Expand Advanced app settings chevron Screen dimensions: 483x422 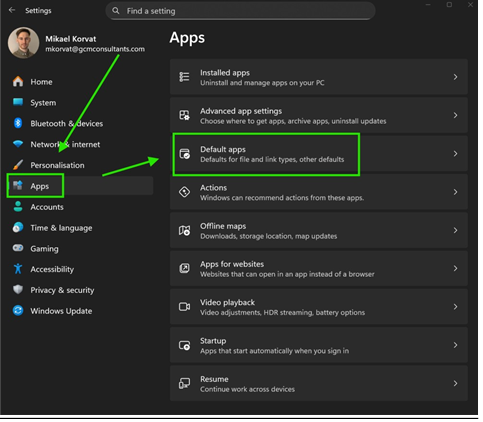(x=455, y=115)
